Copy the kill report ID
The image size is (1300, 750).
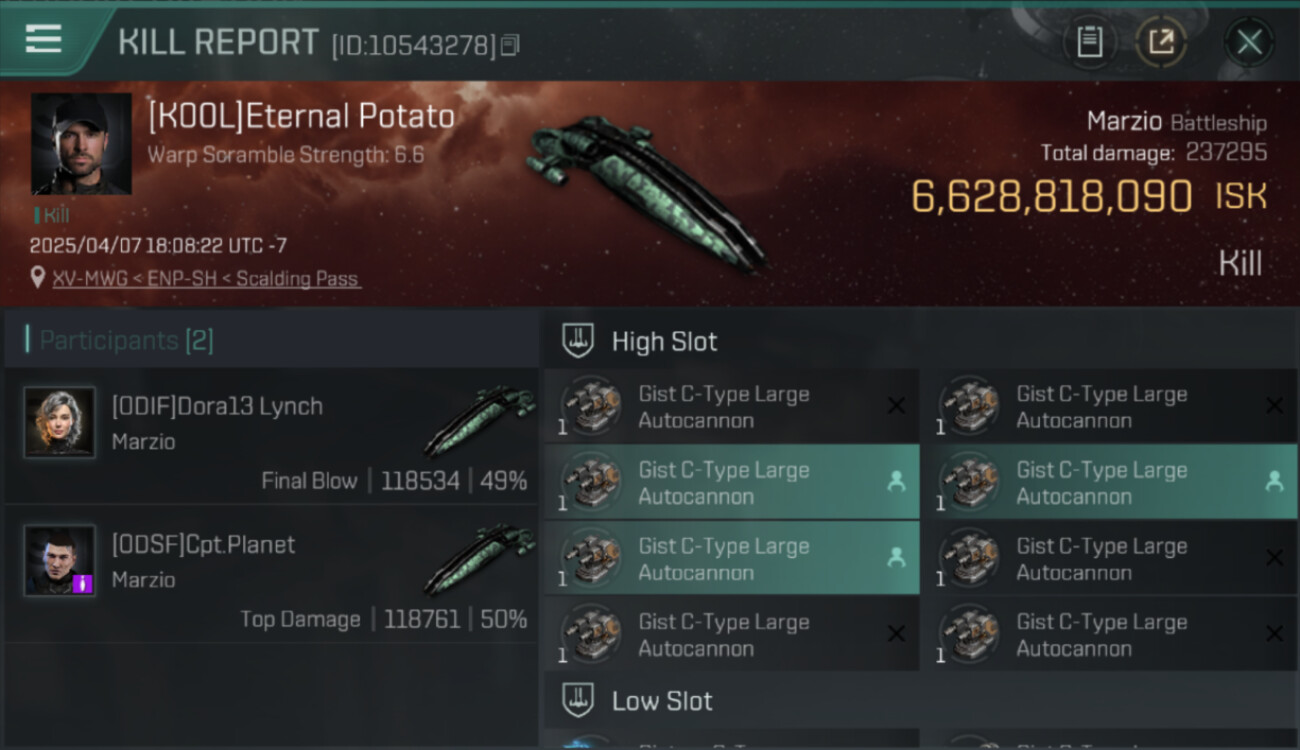pyautogui.click(x=510, y=45)
